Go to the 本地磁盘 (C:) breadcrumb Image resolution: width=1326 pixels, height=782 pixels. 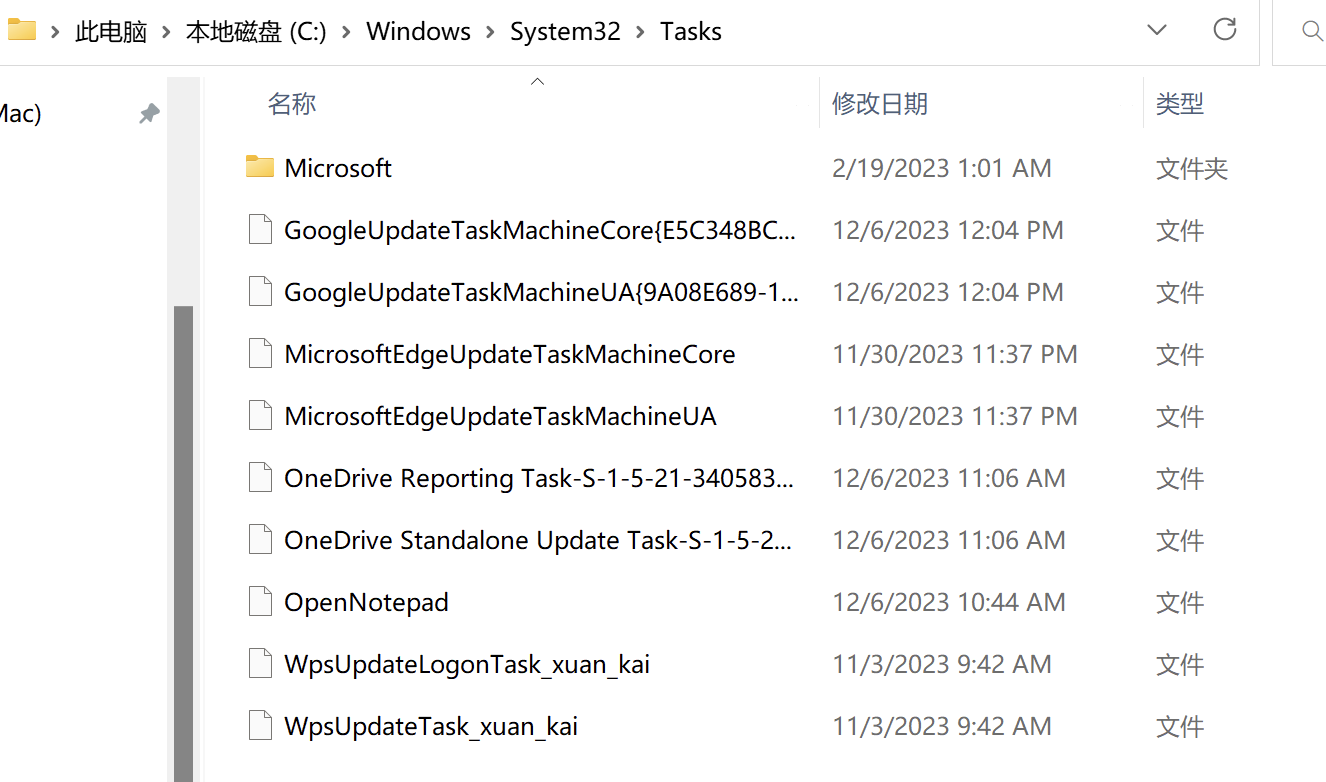pyautogui.click(x=256, y=31)
